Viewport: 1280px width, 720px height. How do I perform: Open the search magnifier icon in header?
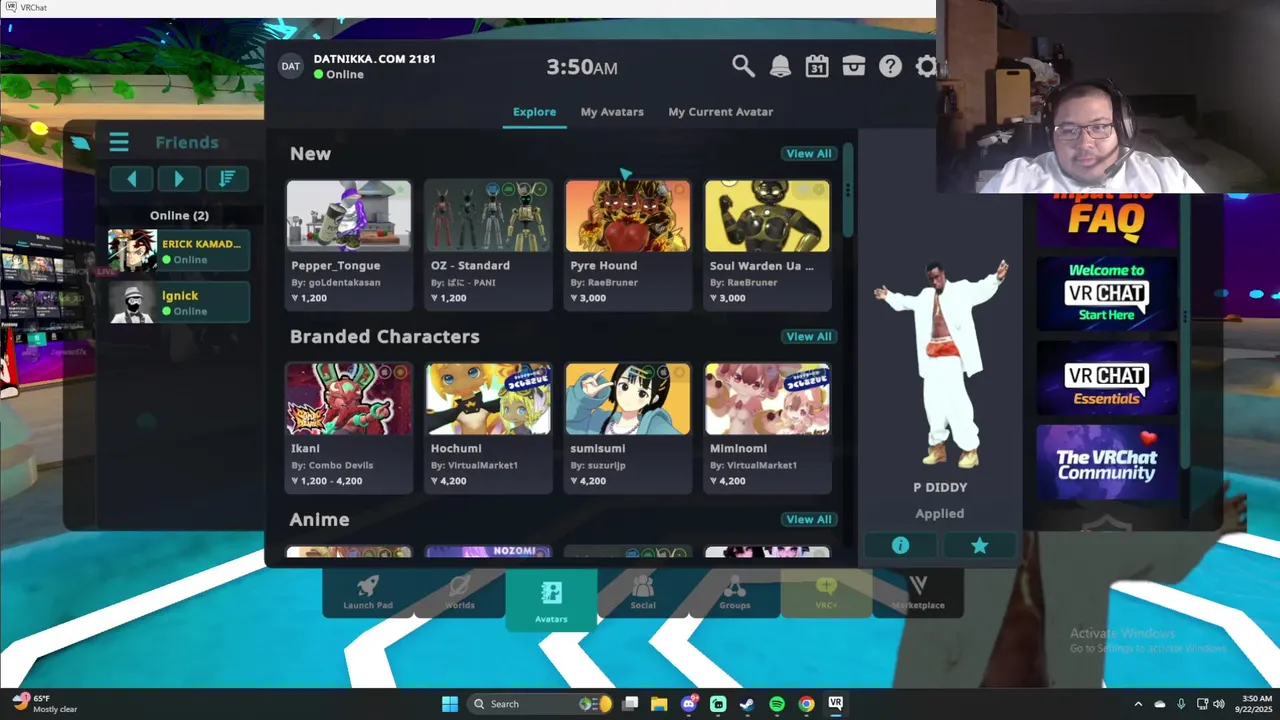coord(743,66)
